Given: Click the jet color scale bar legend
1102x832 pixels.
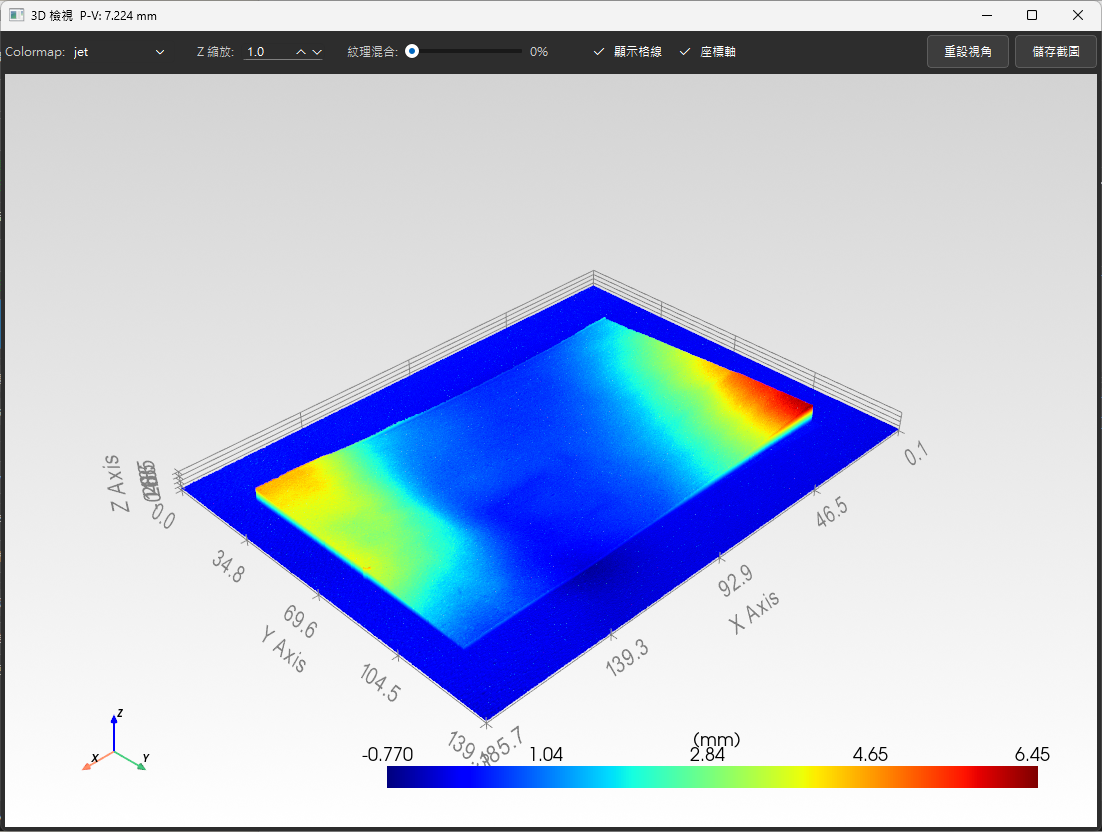Looking at the screenshot, I should pyautogui.click(x=712, y=777).
